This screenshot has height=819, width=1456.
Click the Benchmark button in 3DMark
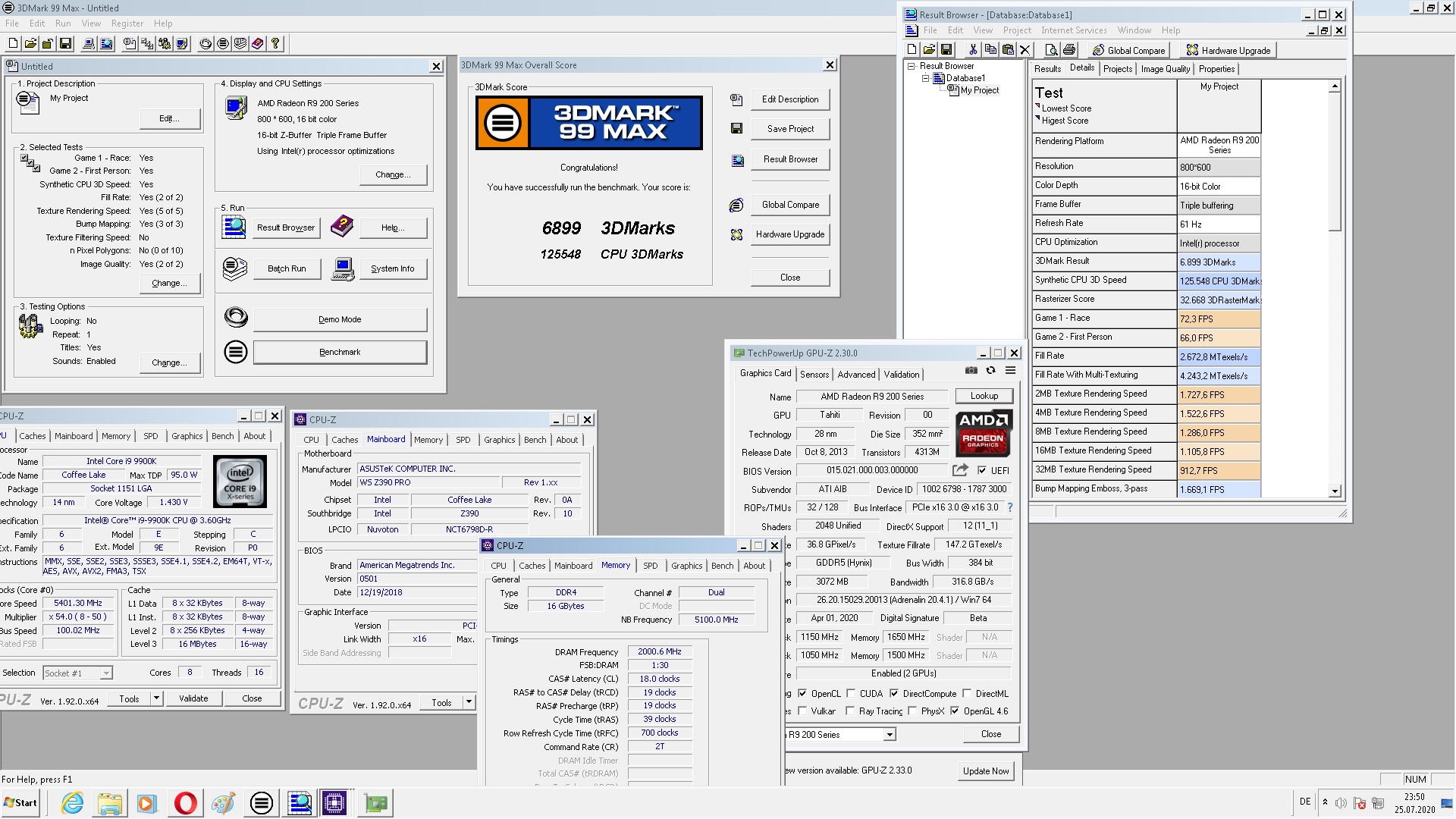(340, 352)
